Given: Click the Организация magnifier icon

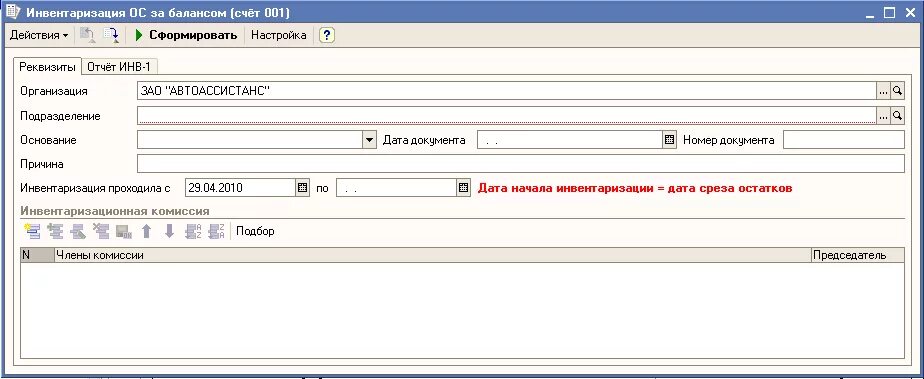Looking at the screenshot, I should click(897, 91).
